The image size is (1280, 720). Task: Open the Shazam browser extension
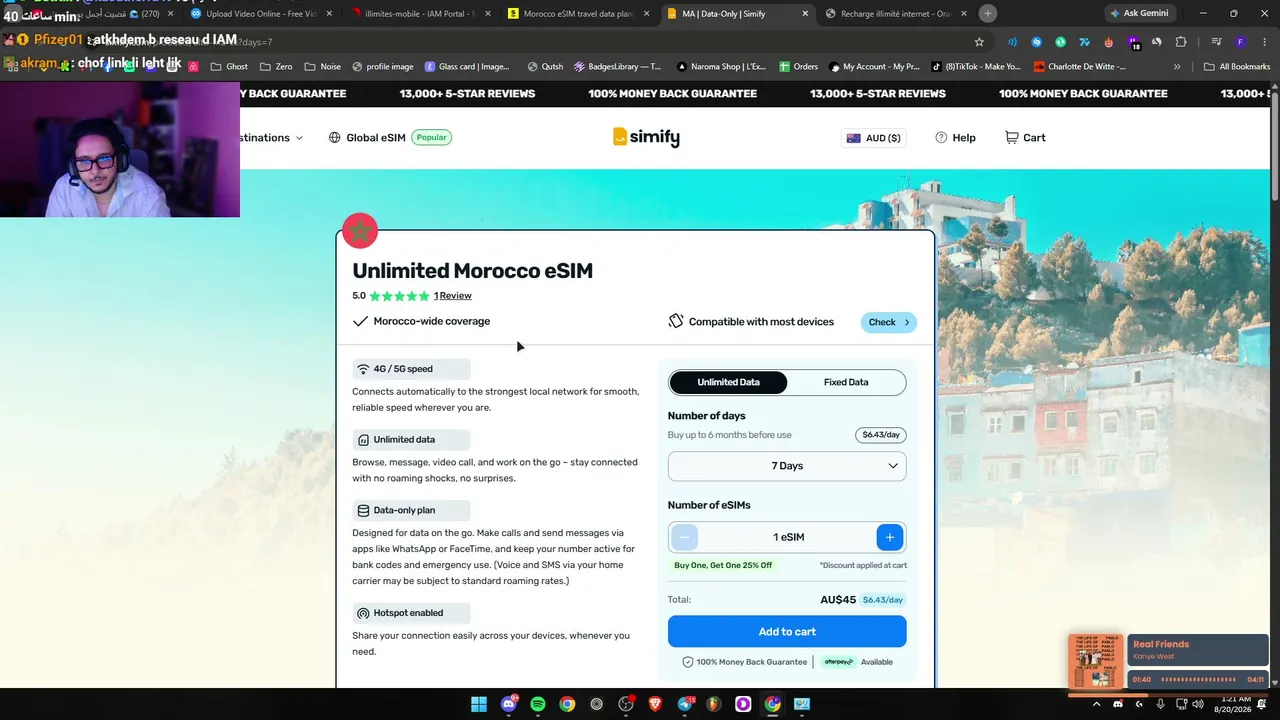point(1036,42)
